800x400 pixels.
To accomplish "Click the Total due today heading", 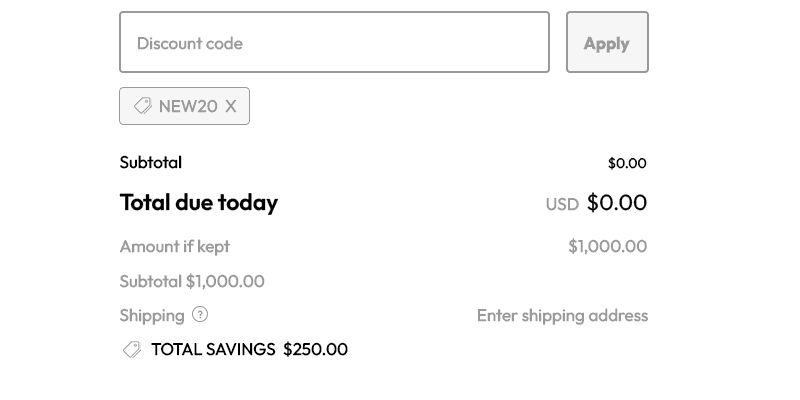I will pos(198,202).
